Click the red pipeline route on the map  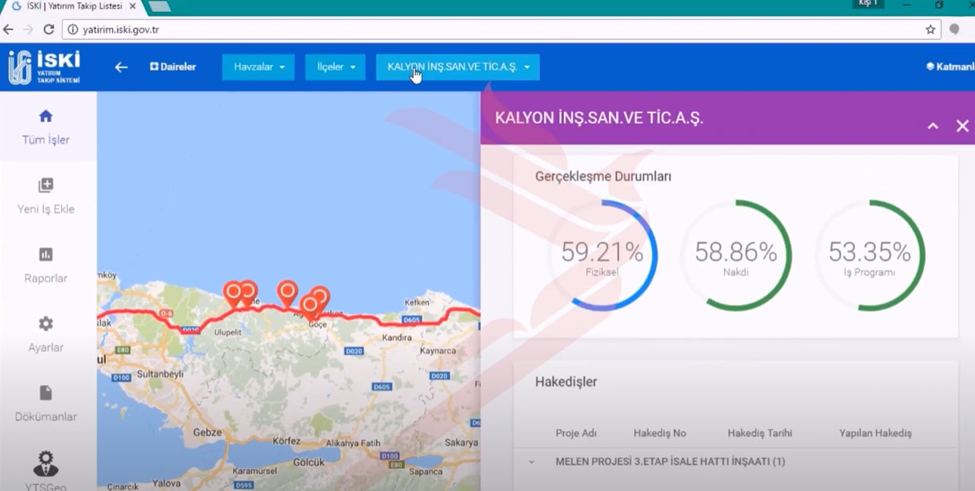(354, 316)
